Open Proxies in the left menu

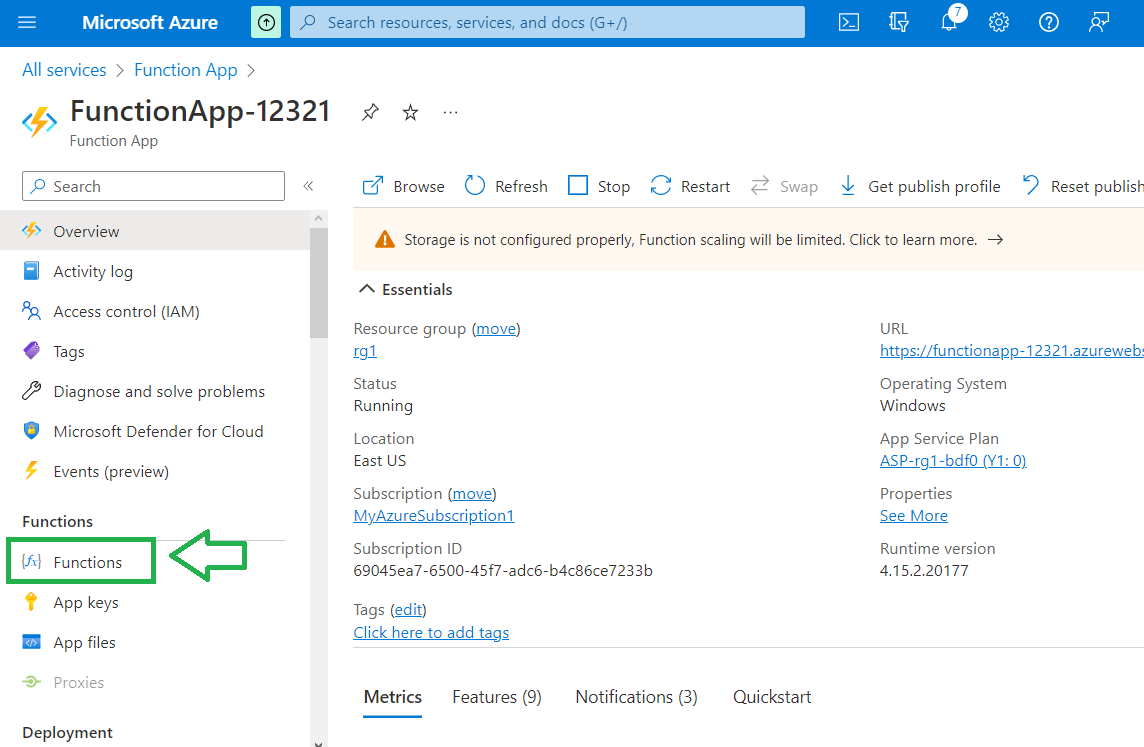coord(155,683)
